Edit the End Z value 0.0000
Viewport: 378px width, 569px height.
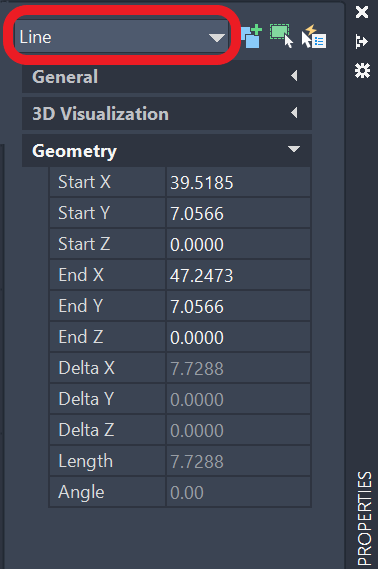(x=238, y=337)
